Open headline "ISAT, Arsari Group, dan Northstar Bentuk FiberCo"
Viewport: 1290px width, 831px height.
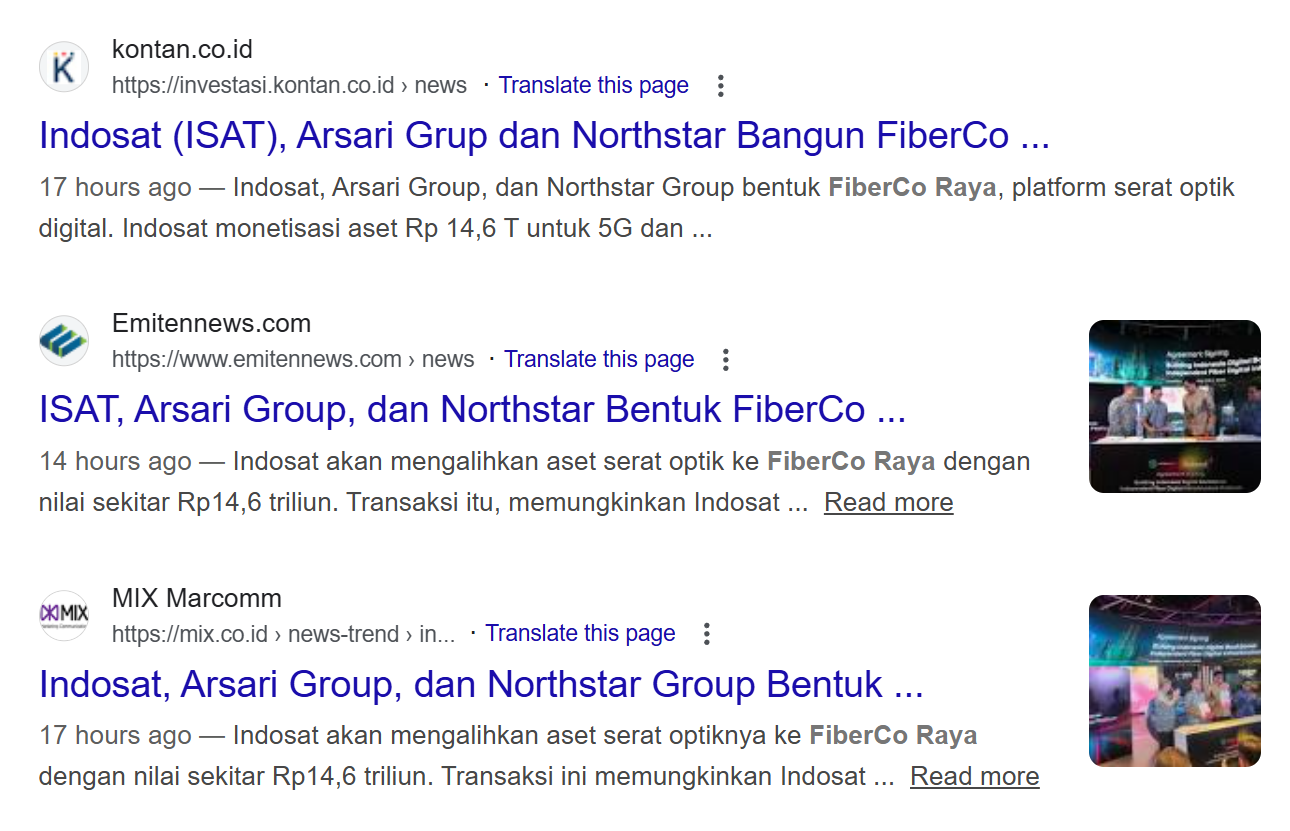pyautogui.click(x=472, y=410)
